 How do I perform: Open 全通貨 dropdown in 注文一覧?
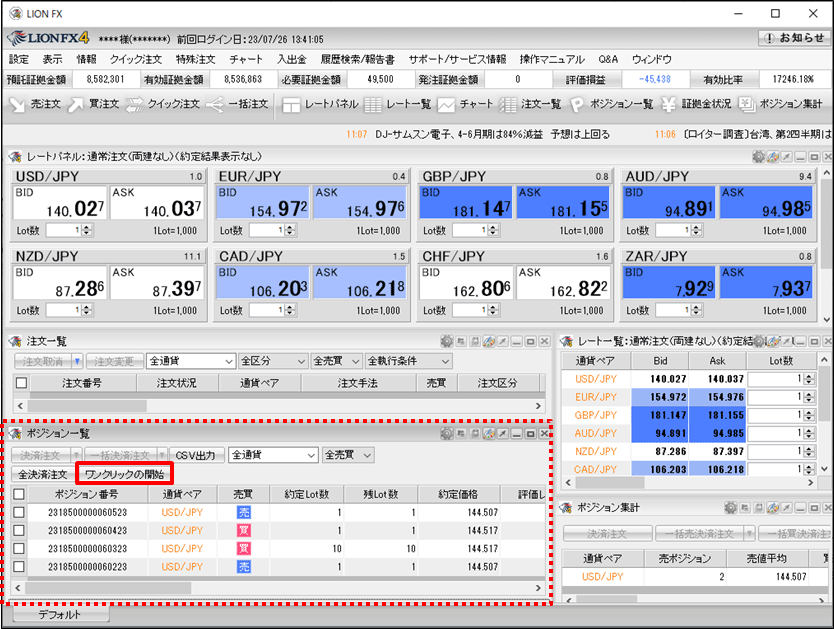pos(191,362)
